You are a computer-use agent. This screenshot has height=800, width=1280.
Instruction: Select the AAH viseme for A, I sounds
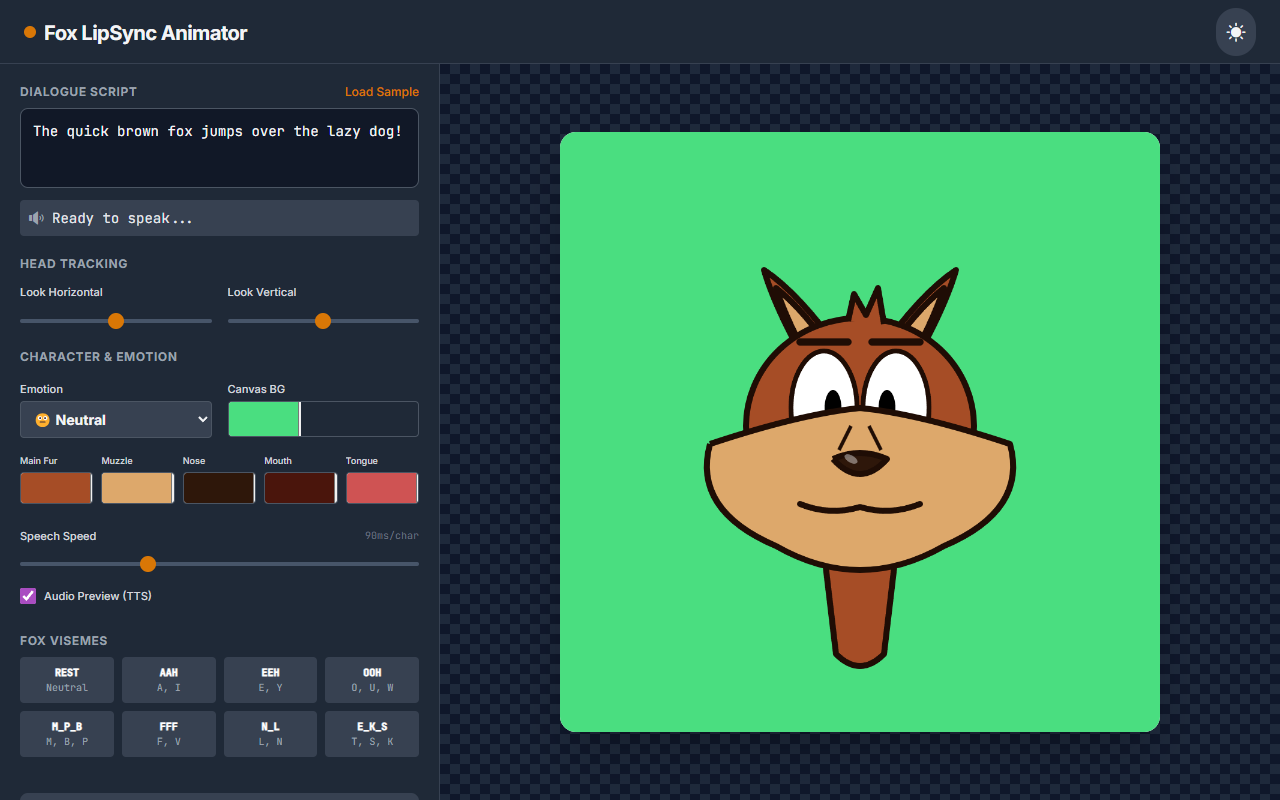coord(168,680)
